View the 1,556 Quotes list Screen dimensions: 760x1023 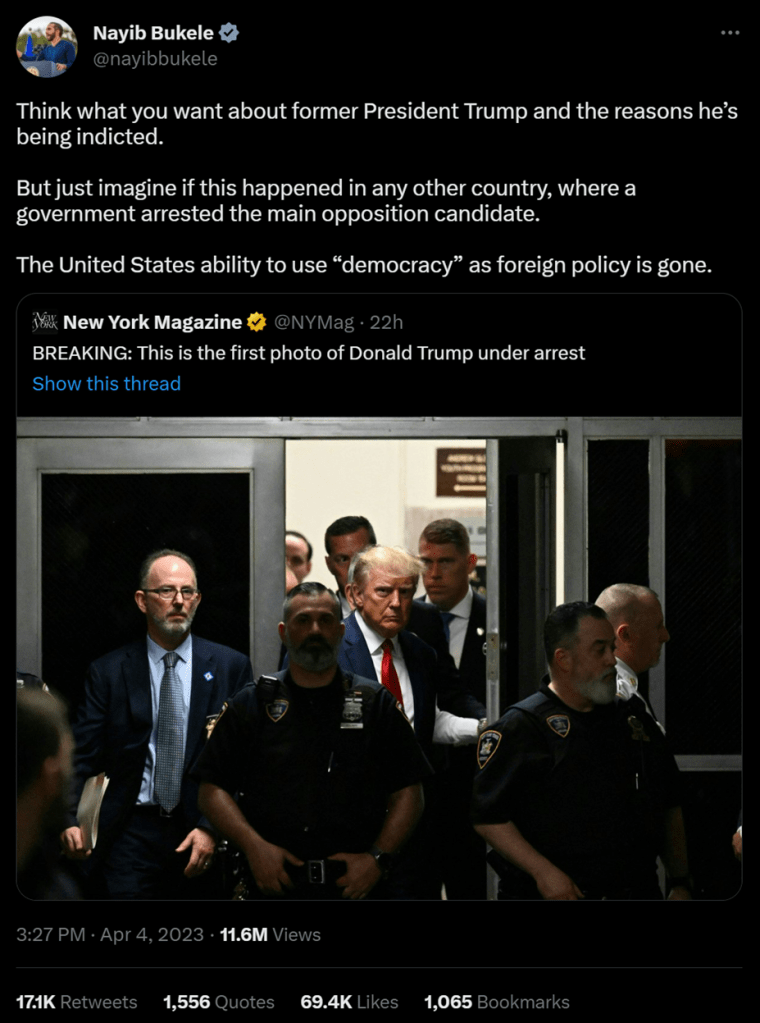[219, 1001]
